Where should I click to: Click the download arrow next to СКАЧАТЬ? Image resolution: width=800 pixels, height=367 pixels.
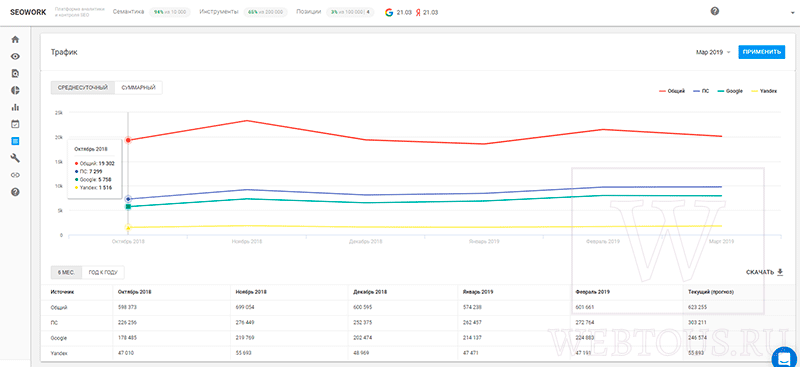780,272
